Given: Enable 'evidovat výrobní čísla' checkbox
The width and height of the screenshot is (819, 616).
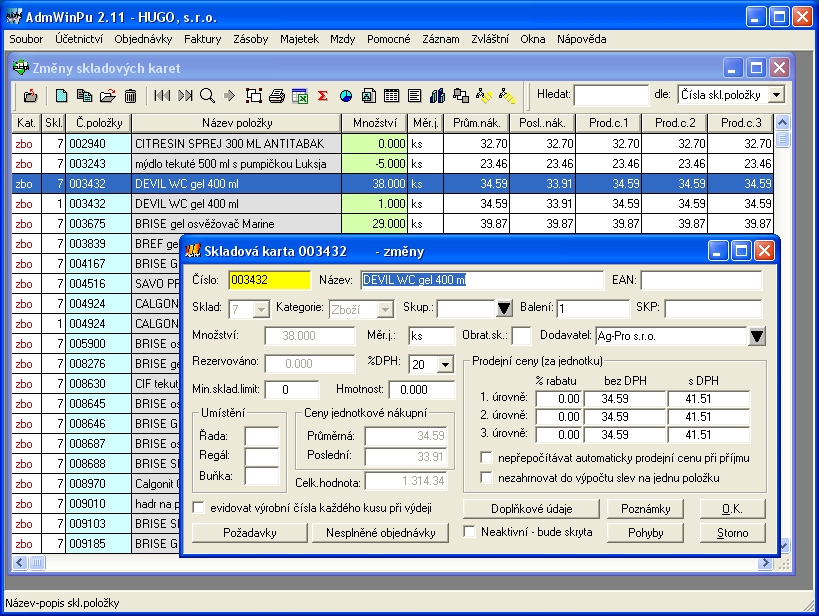Looking at the screenshot, I should point(200,508).
